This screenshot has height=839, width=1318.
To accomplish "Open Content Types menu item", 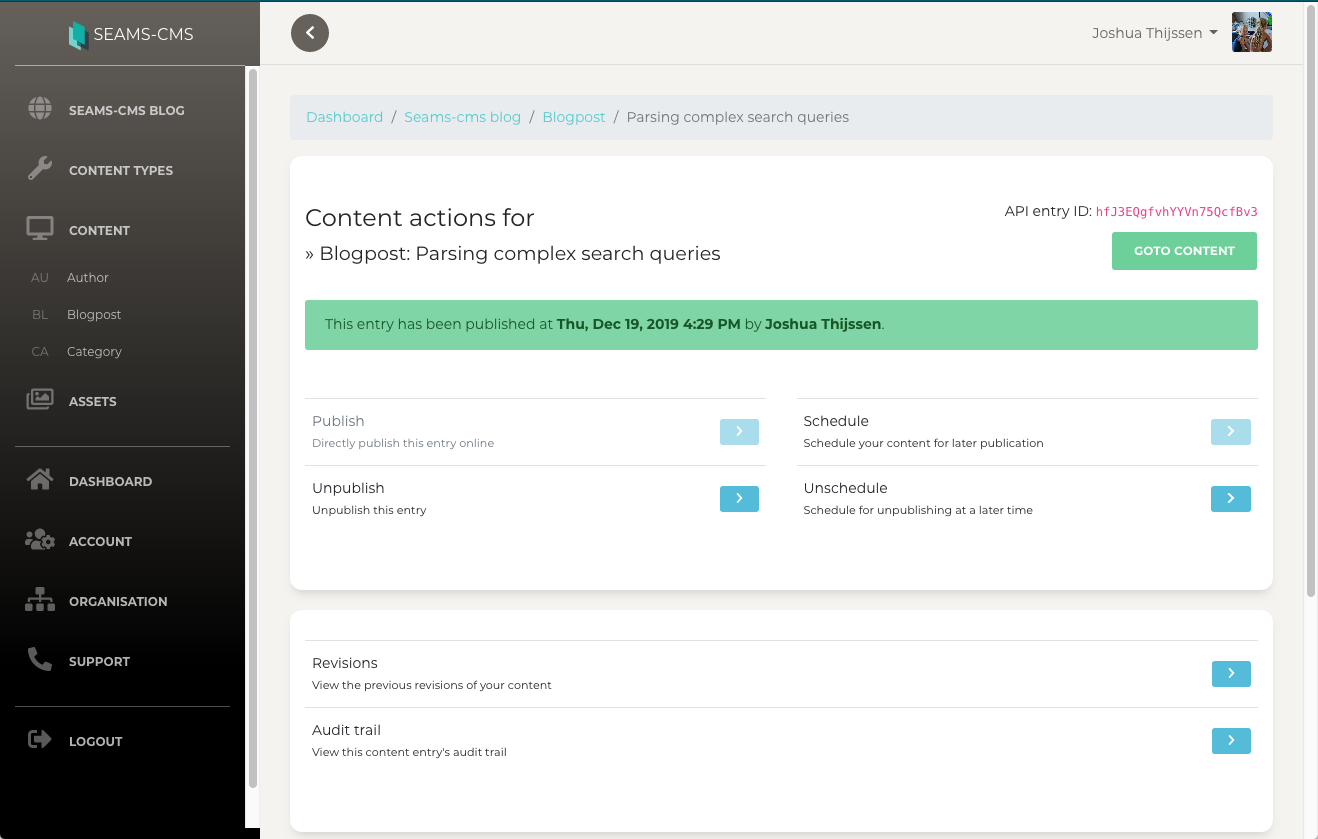I will coord(121,170).
